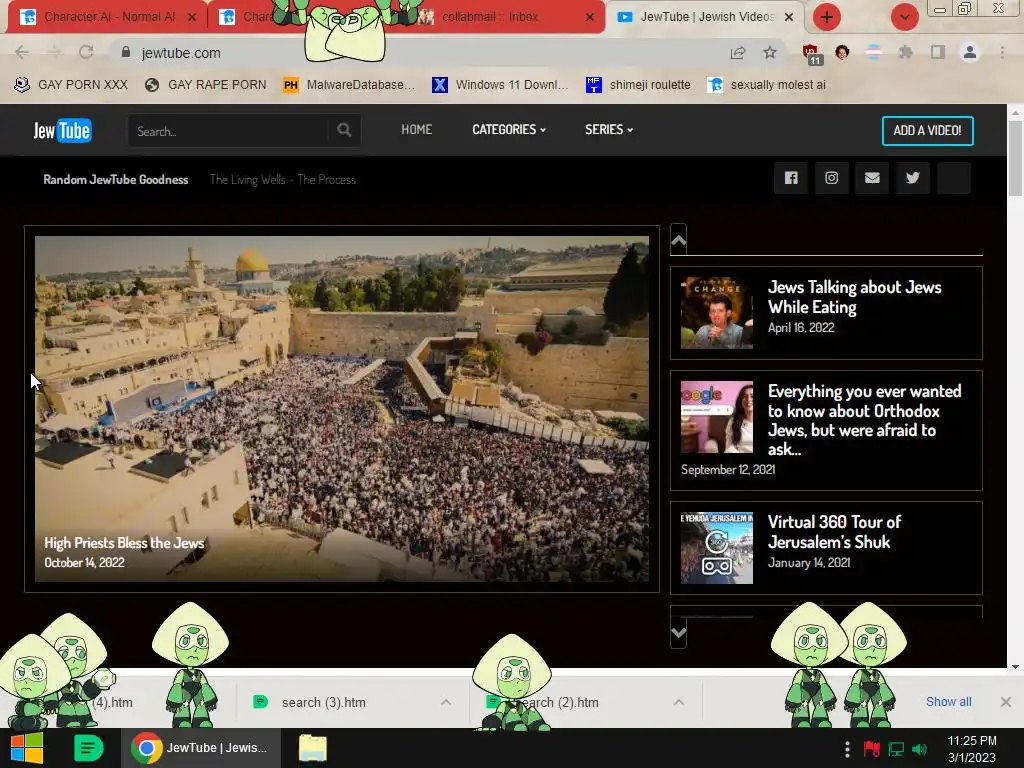The height and width of the screenshot is (768, 1024).
Task: Open the Windows 11 Downl... bookmark
Action: [500, 85]
